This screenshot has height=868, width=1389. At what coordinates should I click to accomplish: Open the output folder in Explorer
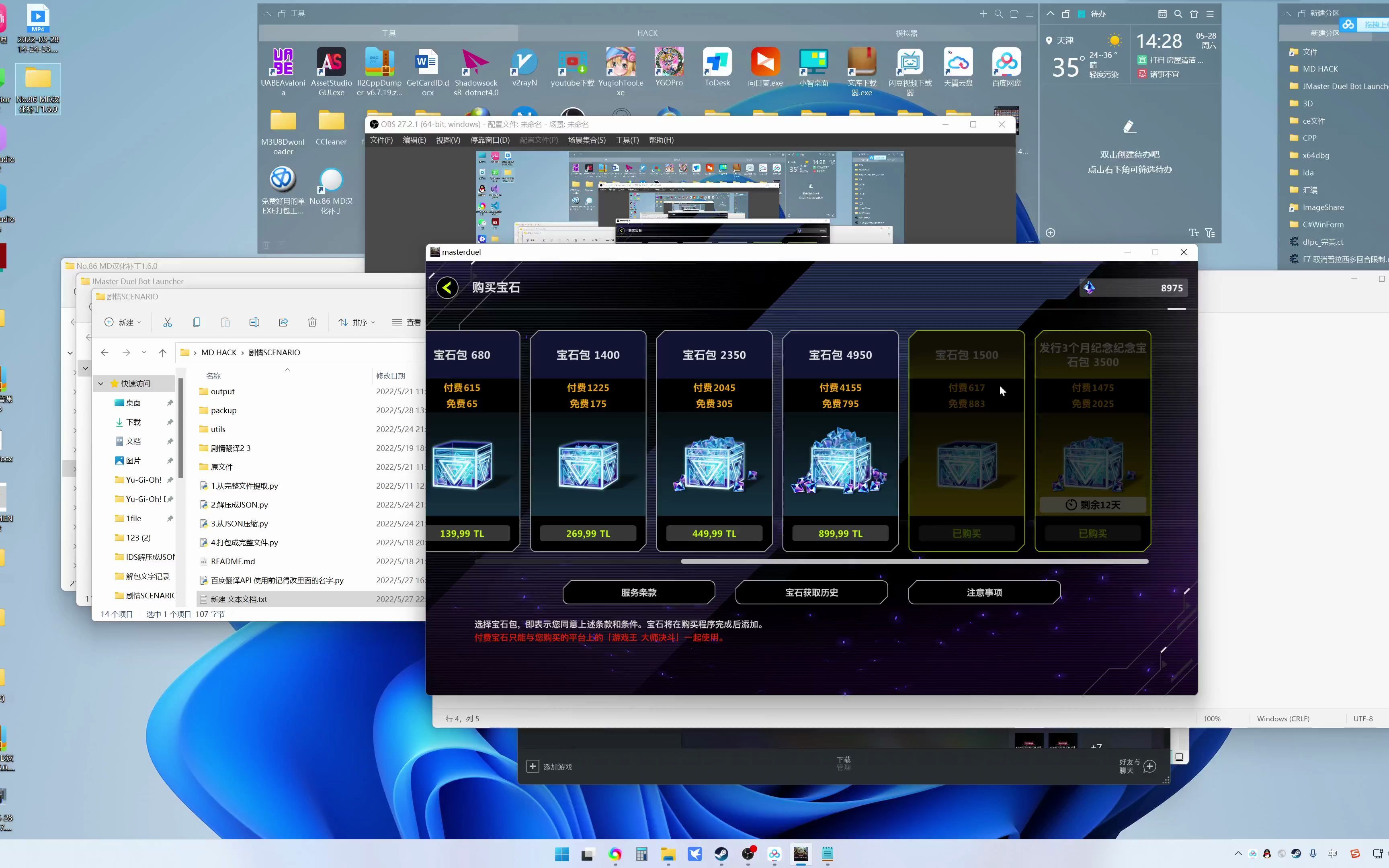click(x=223, y=391)
